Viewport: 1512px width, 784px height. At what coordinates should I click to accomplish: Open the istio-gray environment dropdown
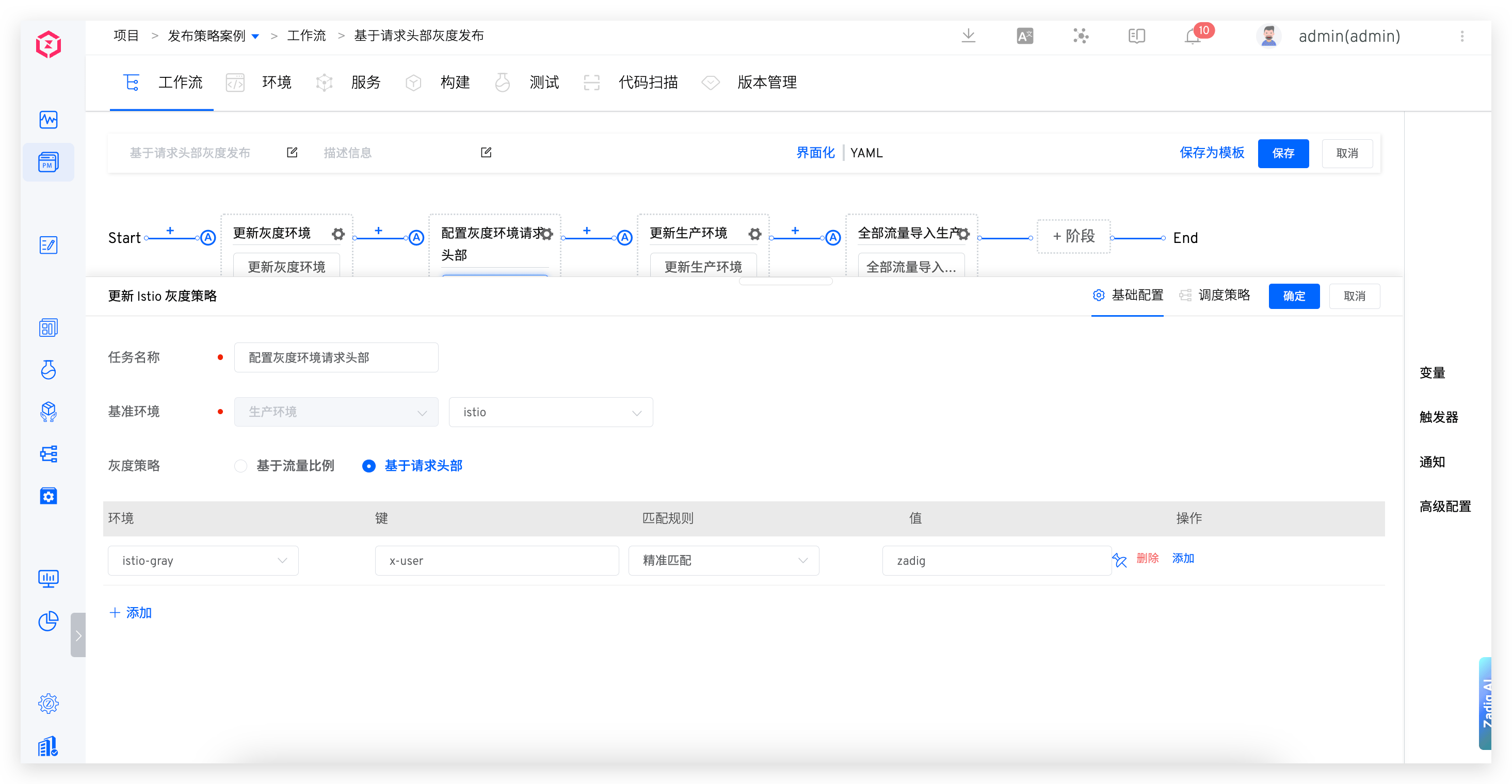click(x=202, y=561)
